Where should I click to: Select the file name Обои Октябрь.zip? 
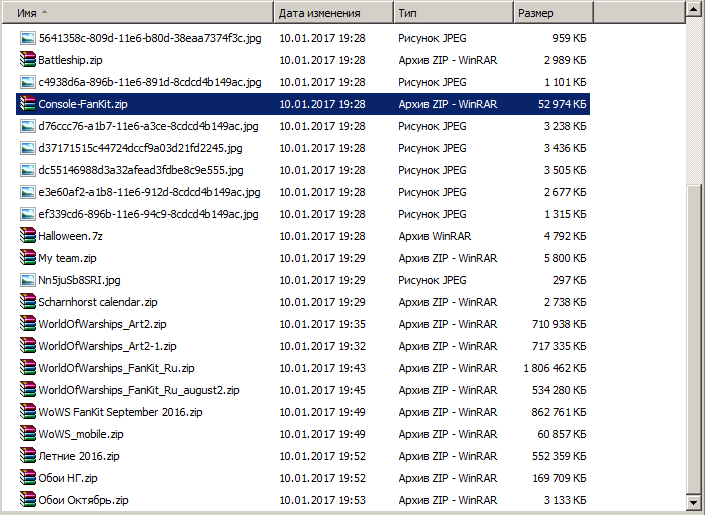[83, 501]
